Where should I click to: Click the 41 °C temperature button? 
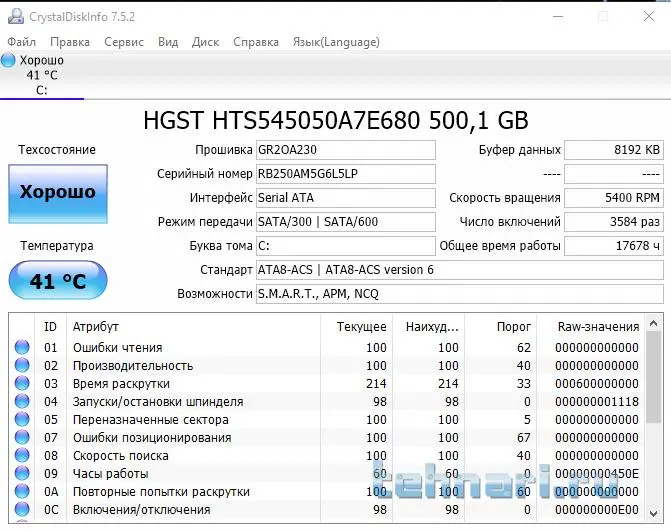click(58, 280)
